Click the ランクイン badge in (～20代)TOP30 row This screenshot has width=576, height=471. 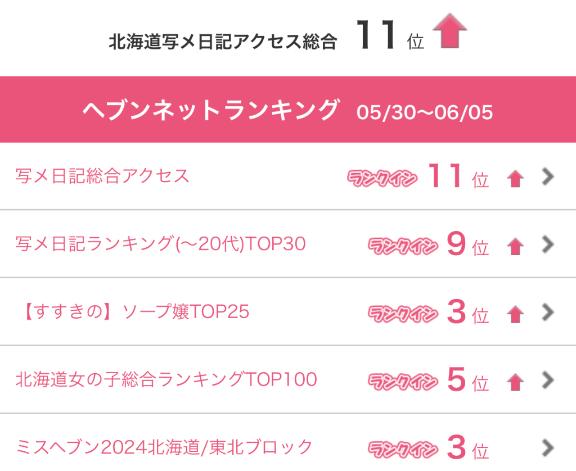tap(403, 246)
